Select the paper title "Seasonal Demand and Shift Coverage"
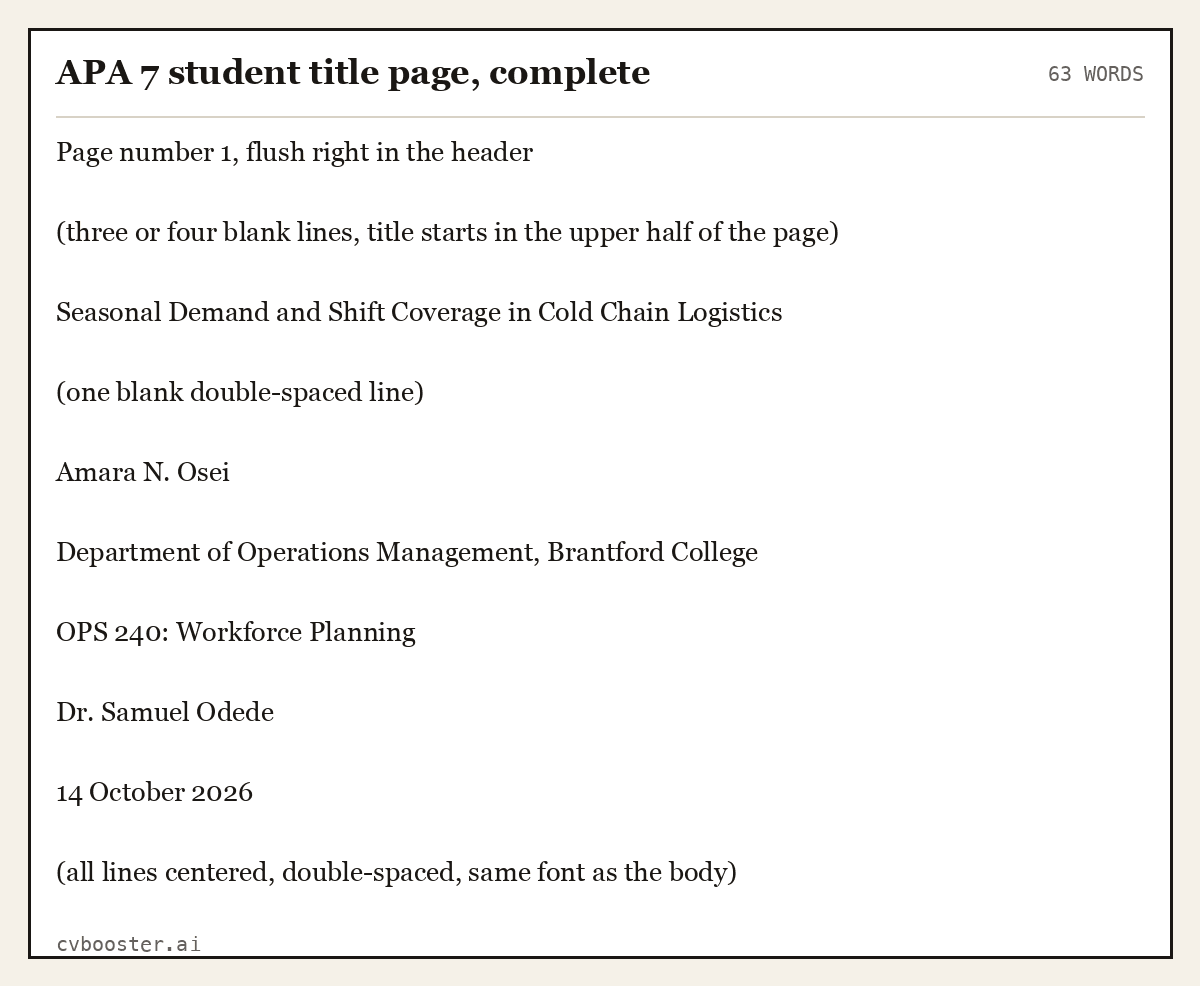 (x=279, y=312)
